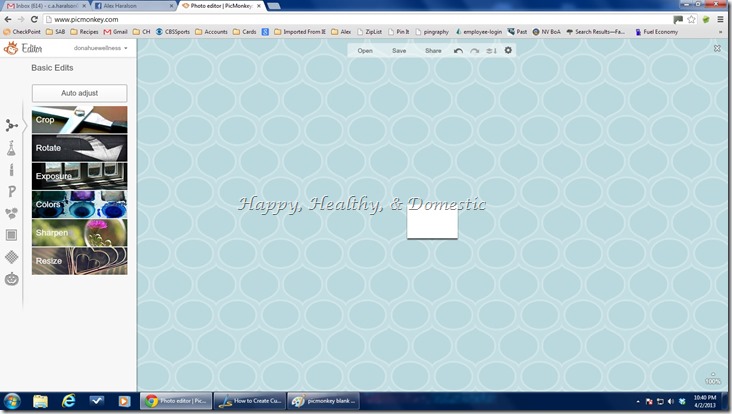Click the dark flag extension icon
Viewport: 732px width, 414px height.
click(x=678, y=19)
